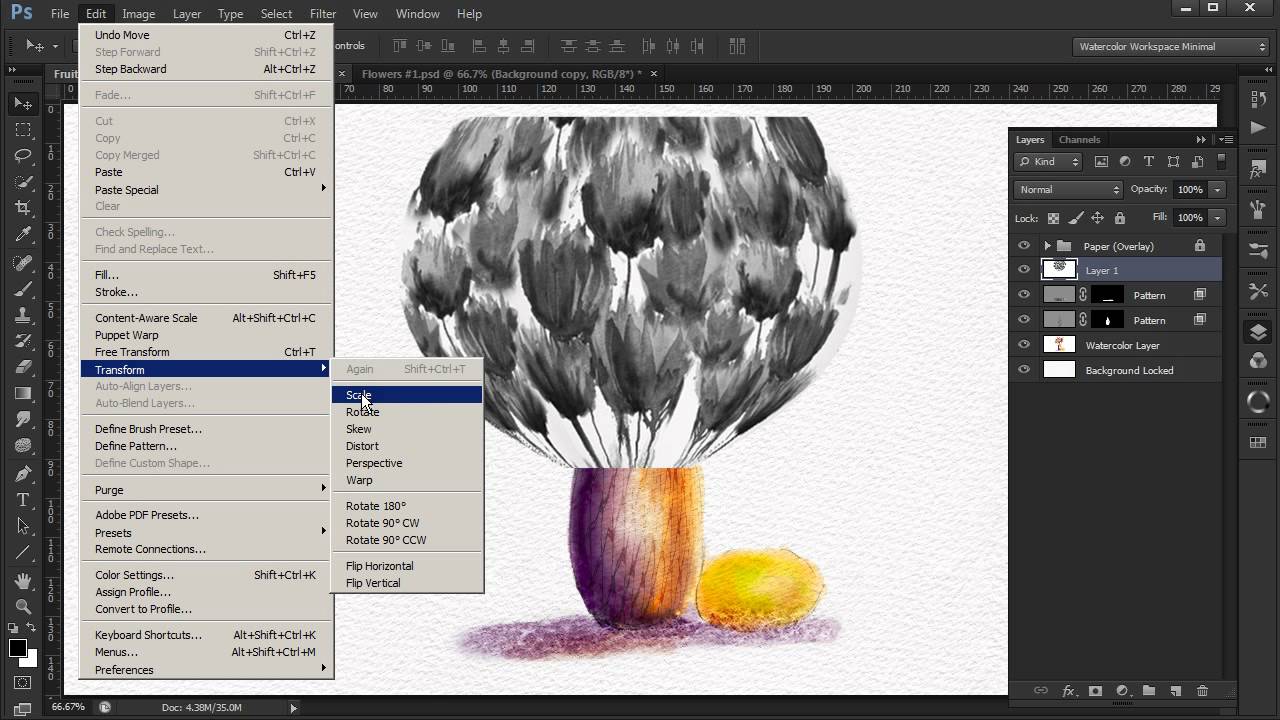Select the Eraser tool
This screenshot has width=1280, height=720.
tap(23, 367)
